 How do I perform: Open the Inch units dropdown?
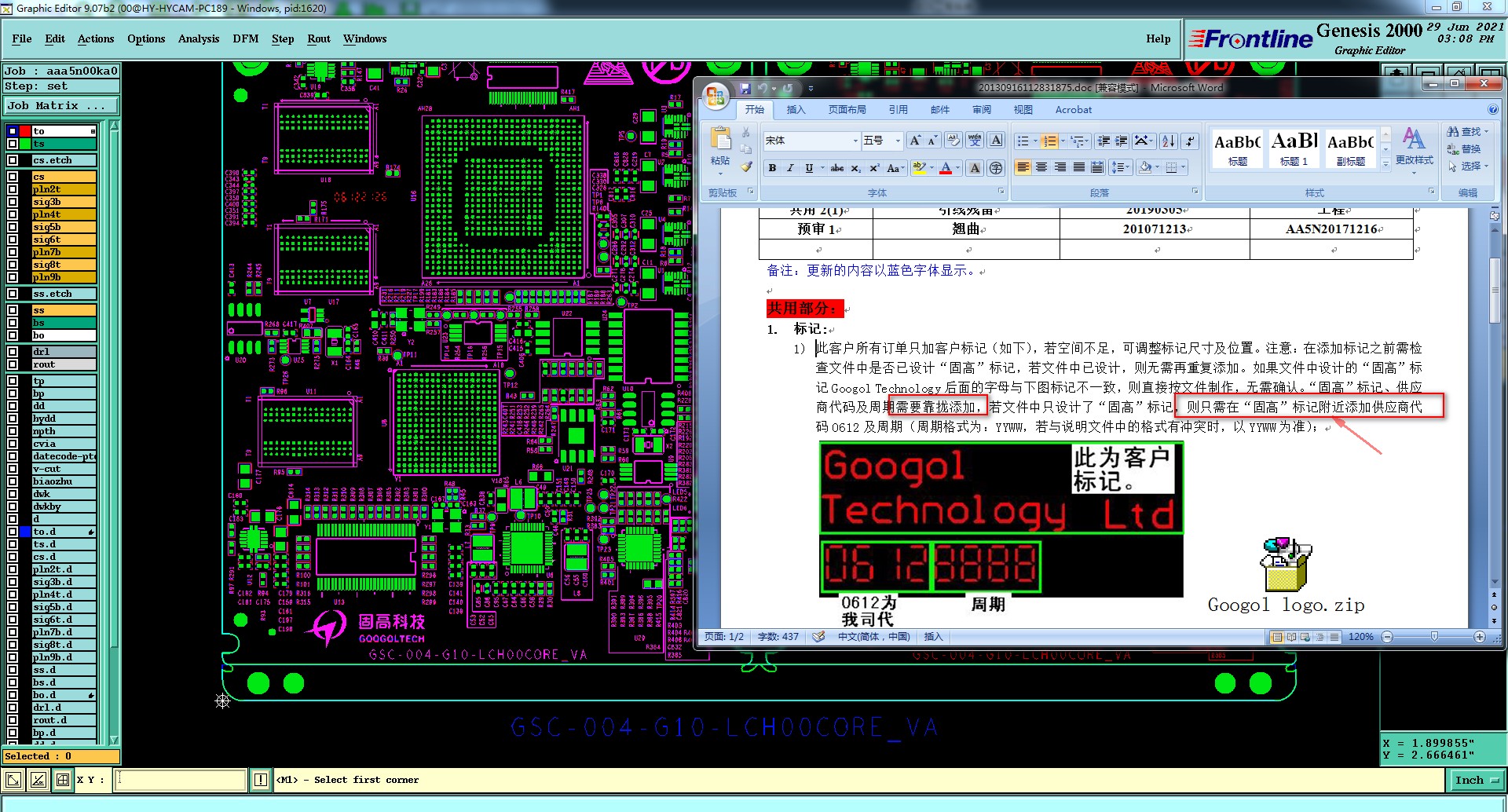click(1477, 780)
